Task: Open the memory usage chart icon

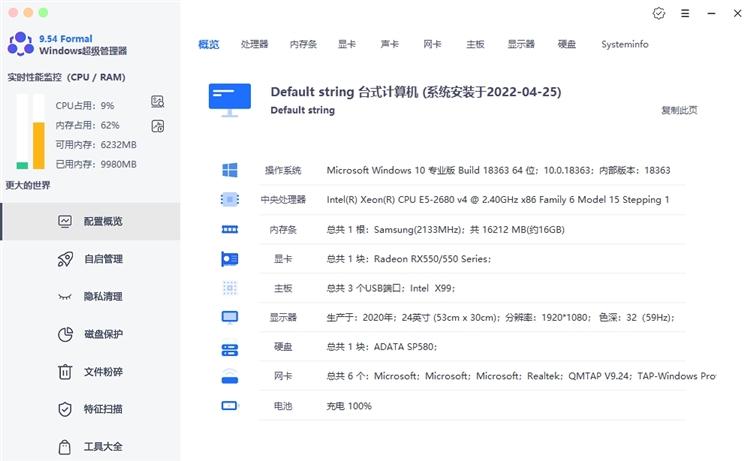Action: pyautogui.click(x=157, y=126)
